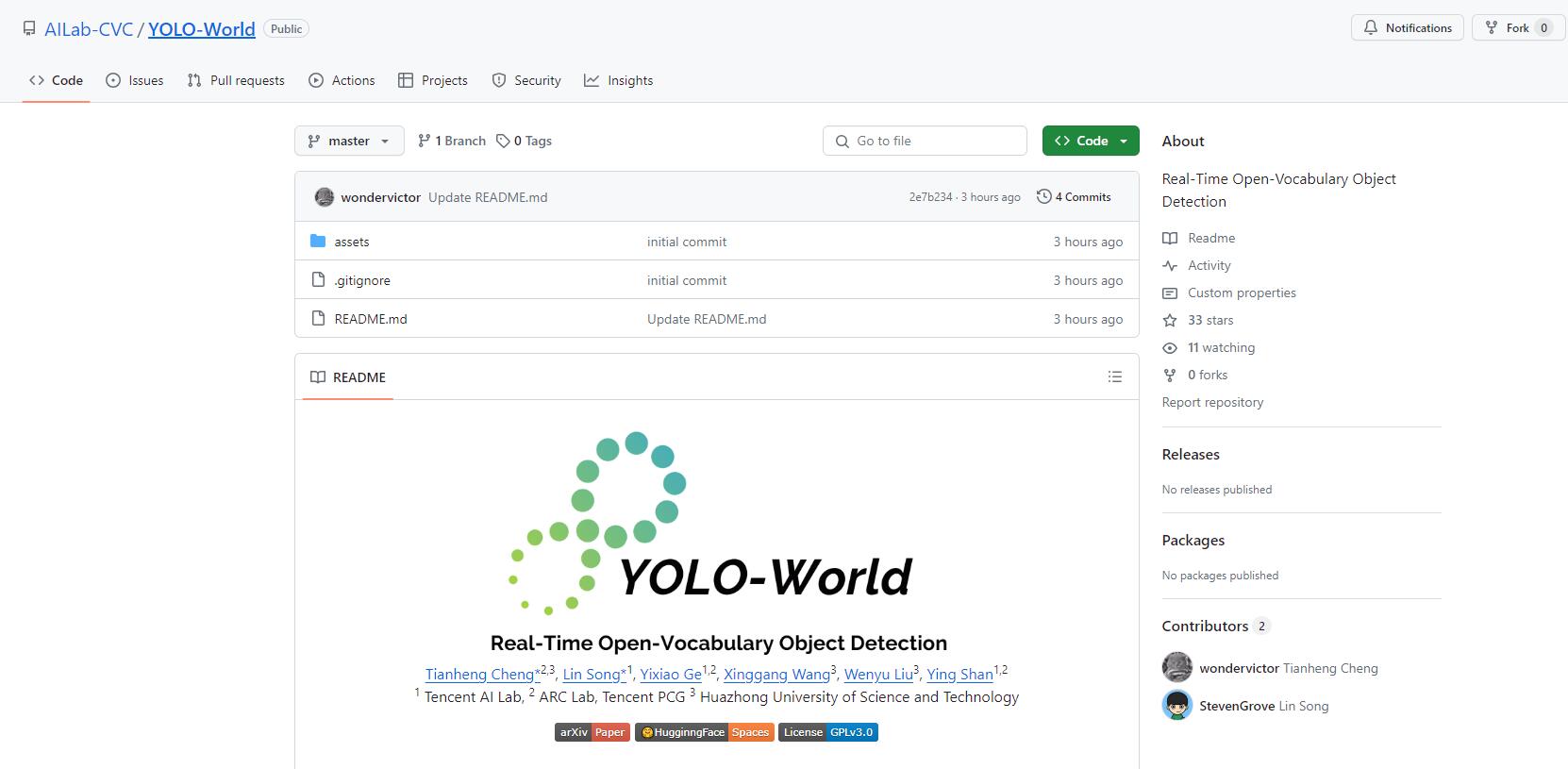The image size is (1568, 769).
Task: Click StevenGrove contributor avatar
Action: [1177, 706]
